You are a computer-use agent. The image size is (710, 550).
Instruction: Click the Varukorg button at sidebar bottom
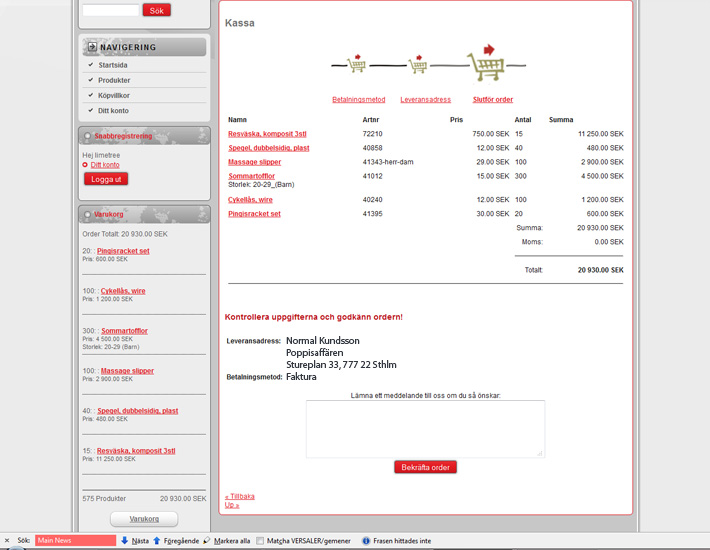pyautogui.click(x=144, y=519)
